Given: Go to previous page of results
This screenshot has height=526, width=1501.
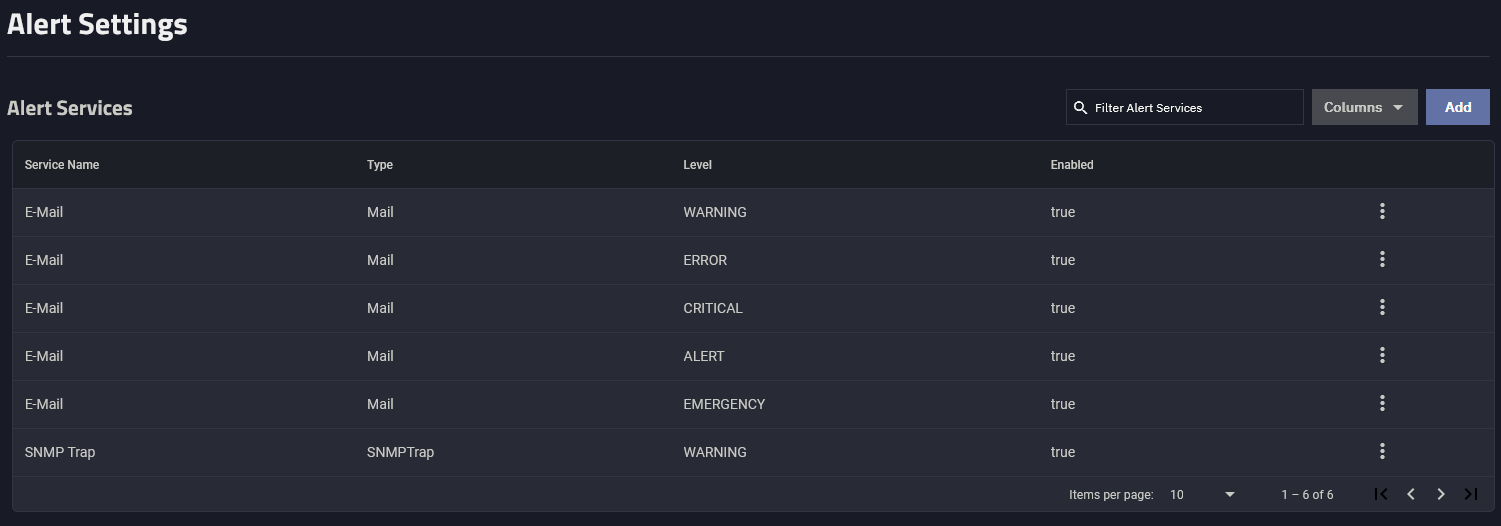Looking at the screenshot, I should (1411, 494).
